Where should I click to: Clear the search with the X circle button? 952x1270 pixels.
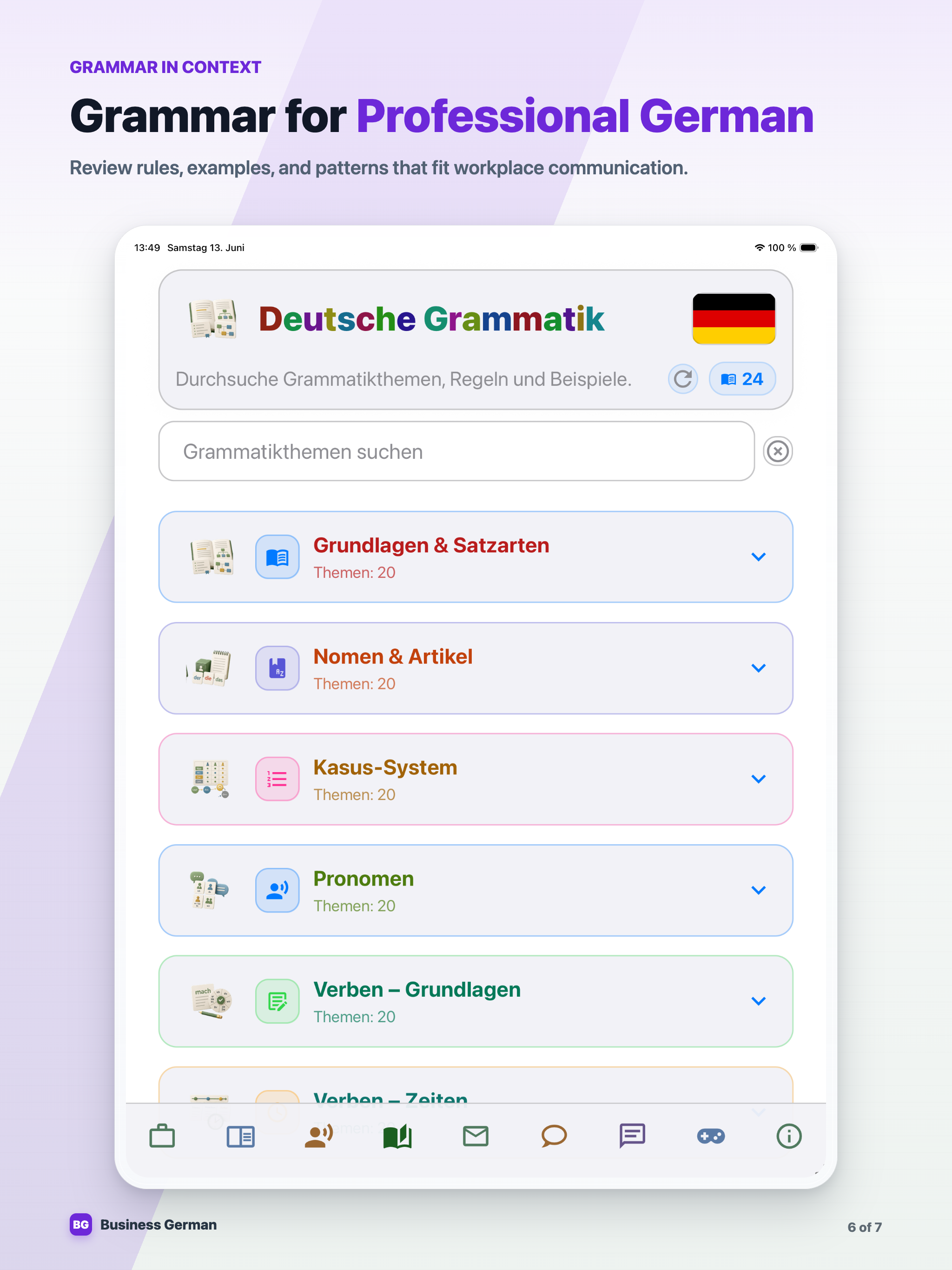(778, 451)
